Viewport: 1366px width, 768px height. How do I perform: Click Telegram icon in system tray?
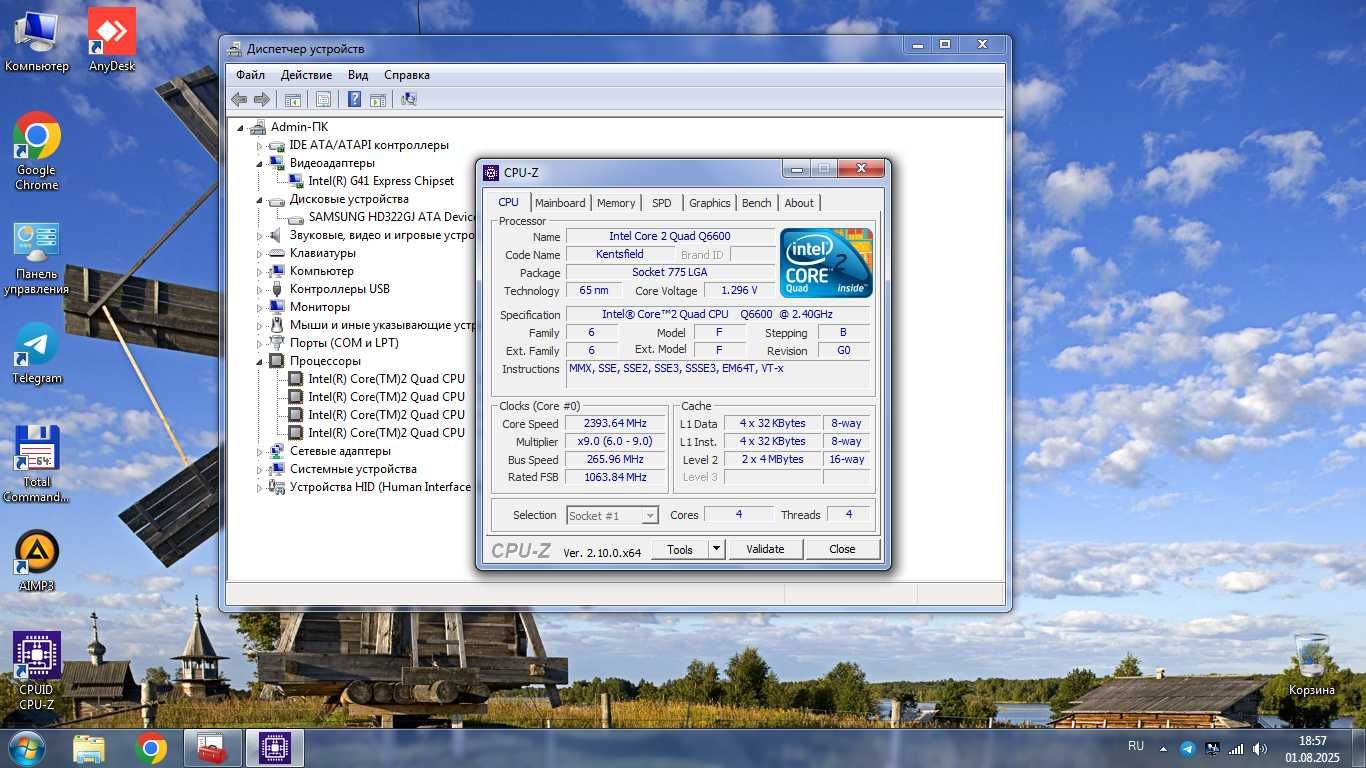pyautogui.click(x=1187, y=748)
